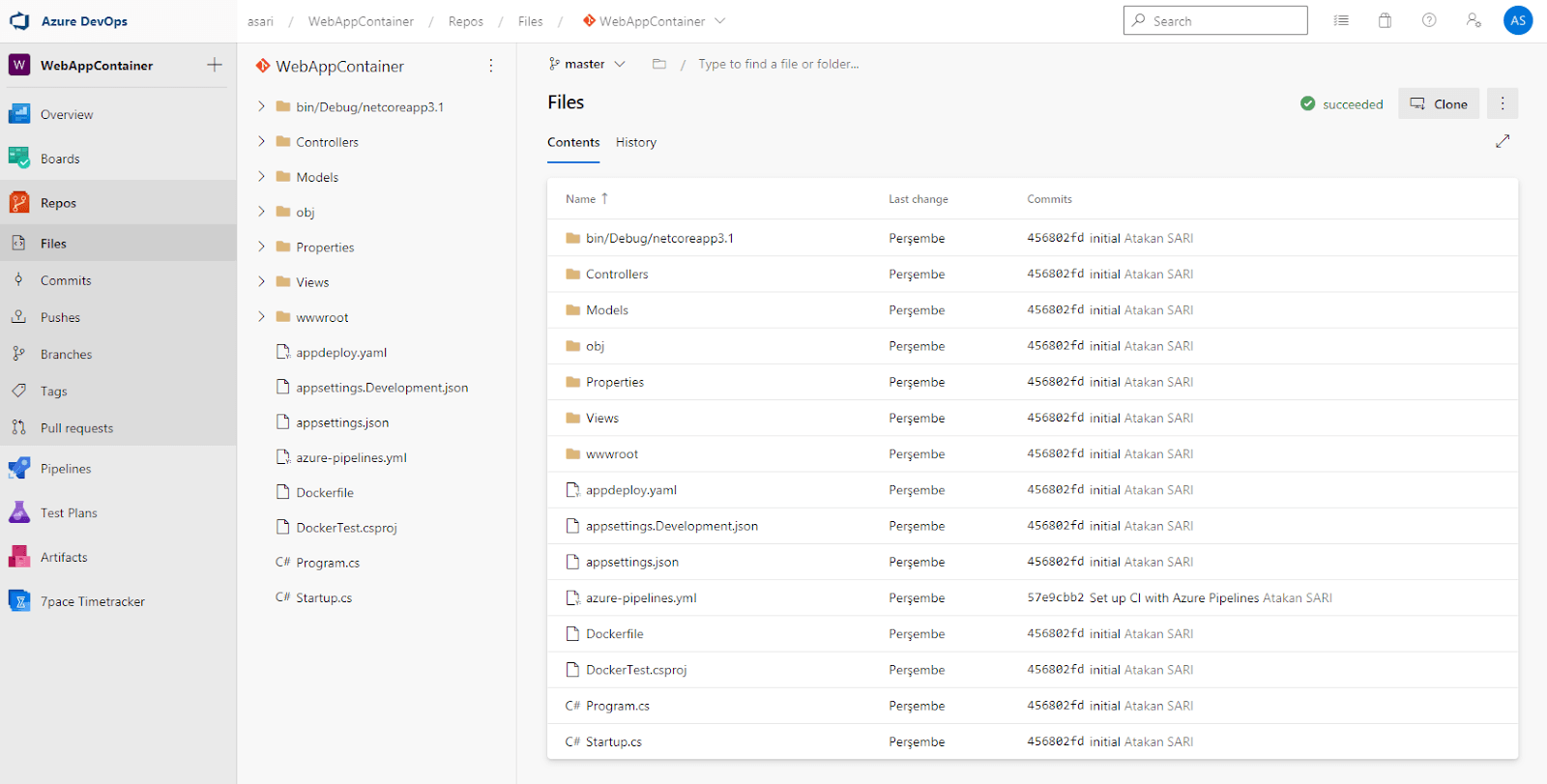Click the Azure DevOps logo icon

[x=19, y=20]
